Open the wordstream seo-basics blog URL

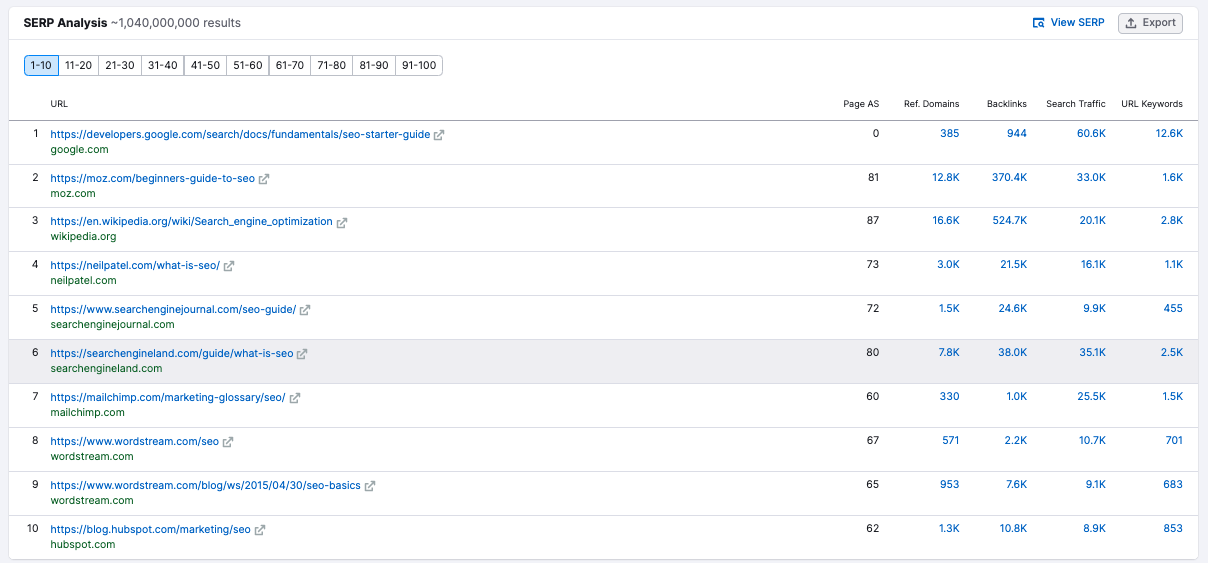point(206,486)
